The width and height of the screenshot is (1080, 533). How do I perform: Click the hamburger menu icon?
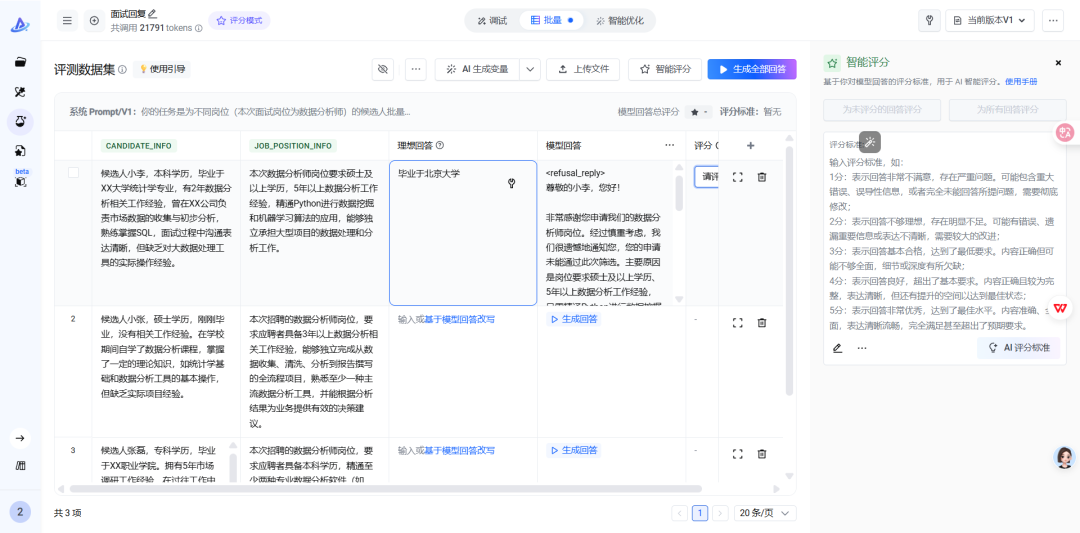(67, 21)
